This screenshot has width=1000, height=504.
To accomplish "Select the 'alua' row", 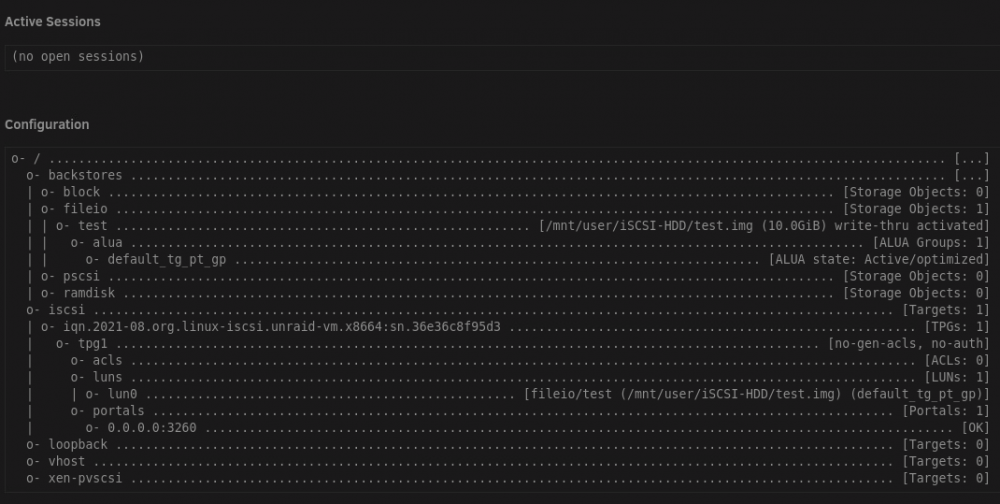I will click(x=530, y=242).
